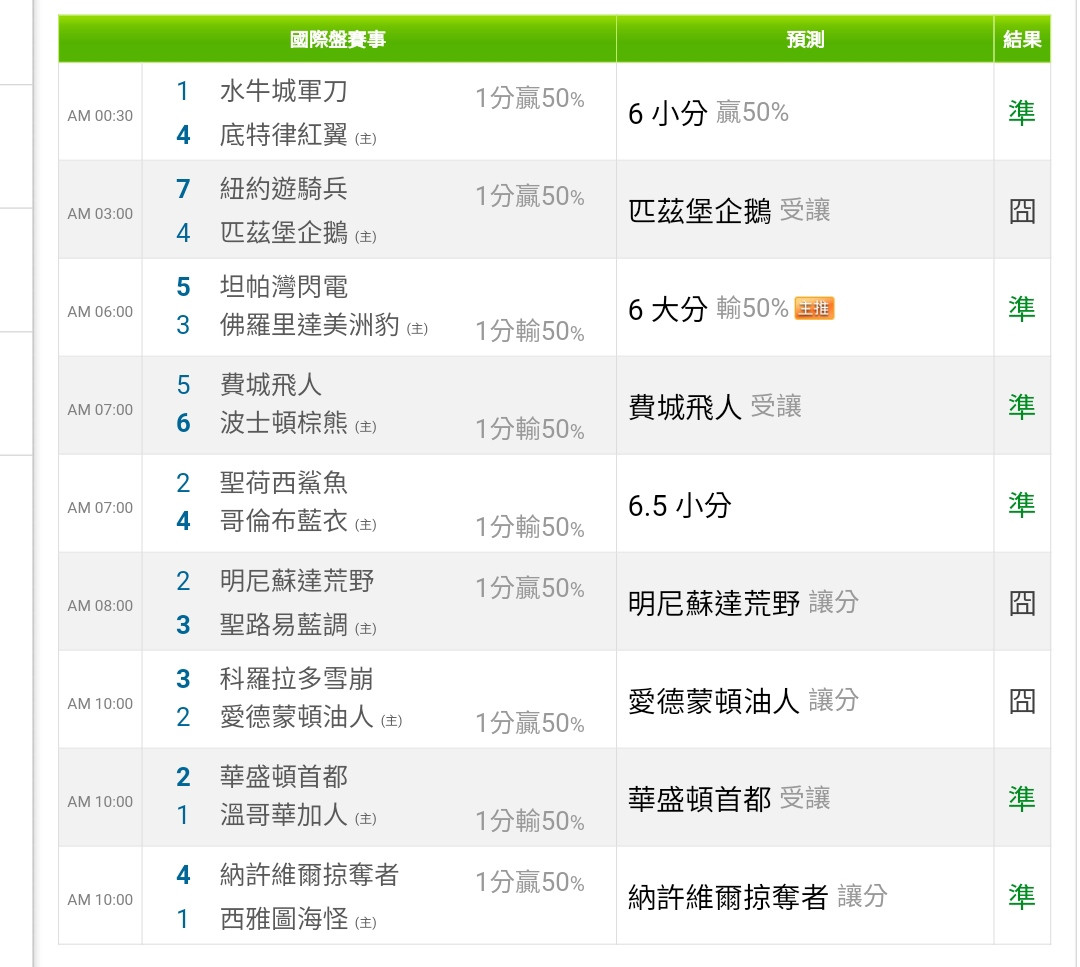Click prediction 納許維爾掠奪者 讓分
Screen dimensions: 1080x967
[x=758, y=897]
